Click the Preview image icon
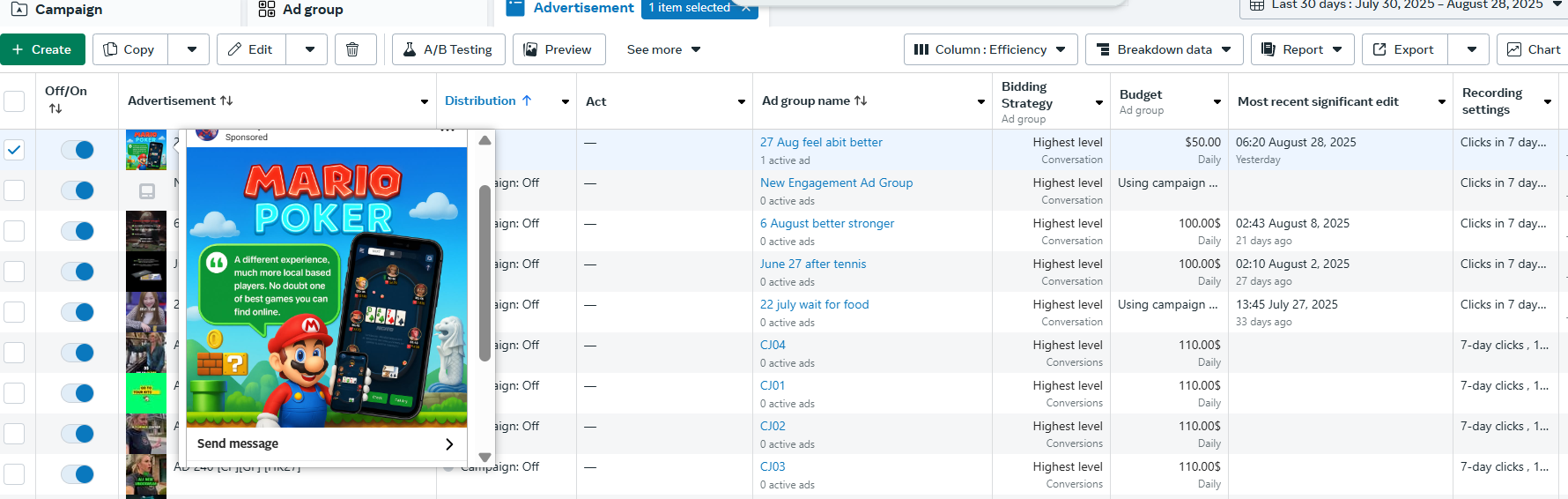Viewport: 1568px width, 499px height. point(530,49)
